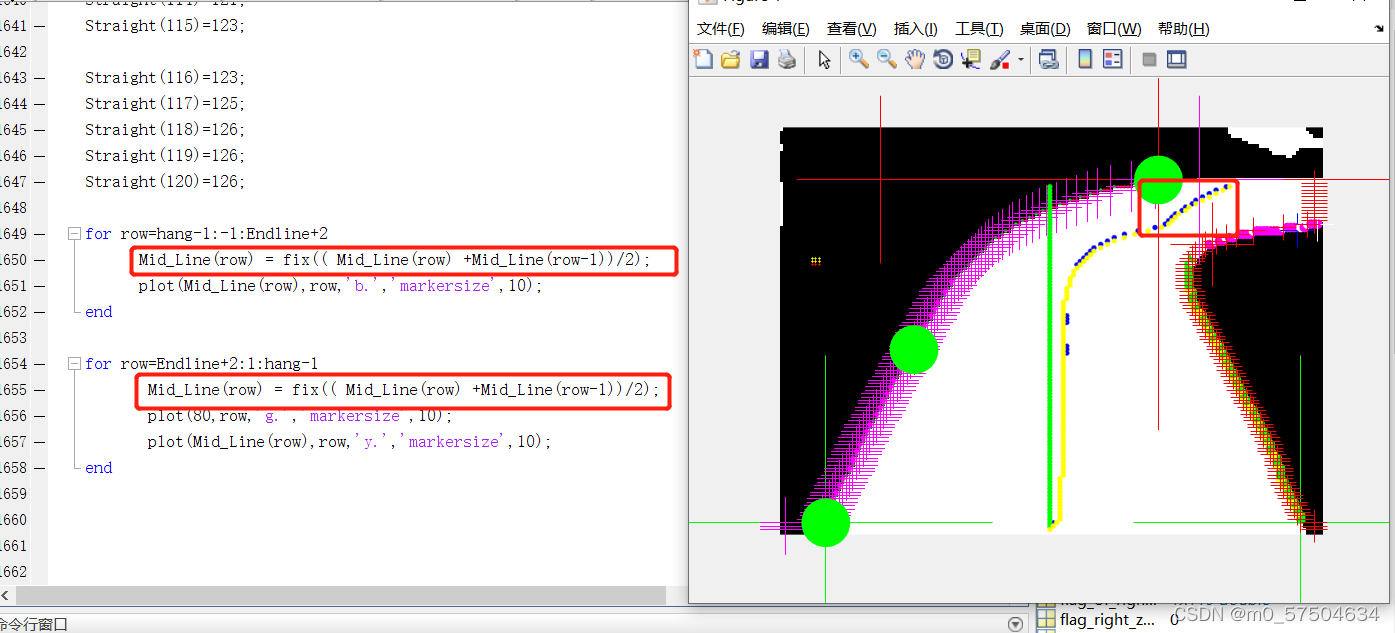Open the 查看(V) menu
This screenshot has width=1395, height=633.
[852, 29]
